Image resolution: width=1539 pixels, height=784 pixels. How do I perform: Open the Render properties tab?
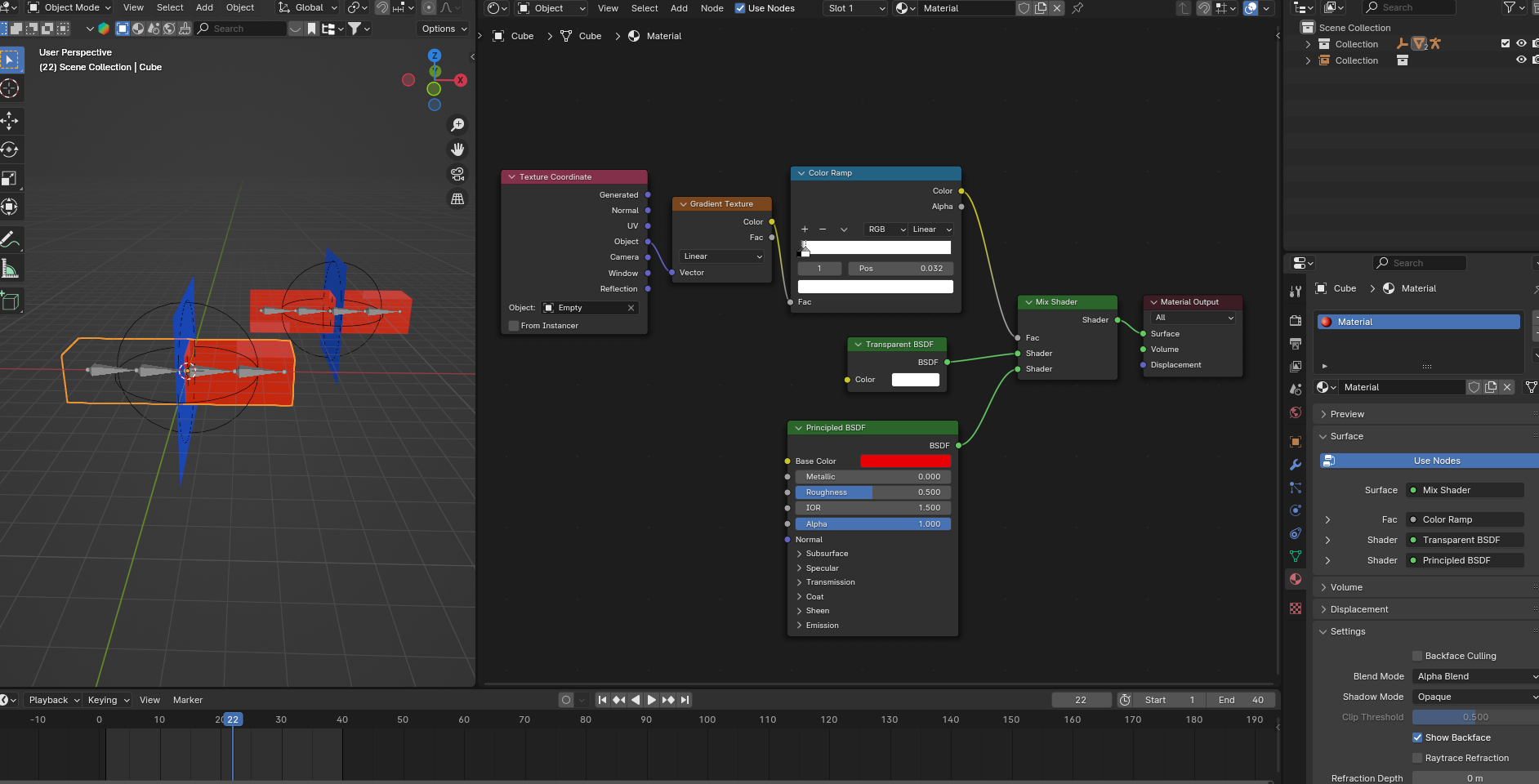[x=1296, y=321]
